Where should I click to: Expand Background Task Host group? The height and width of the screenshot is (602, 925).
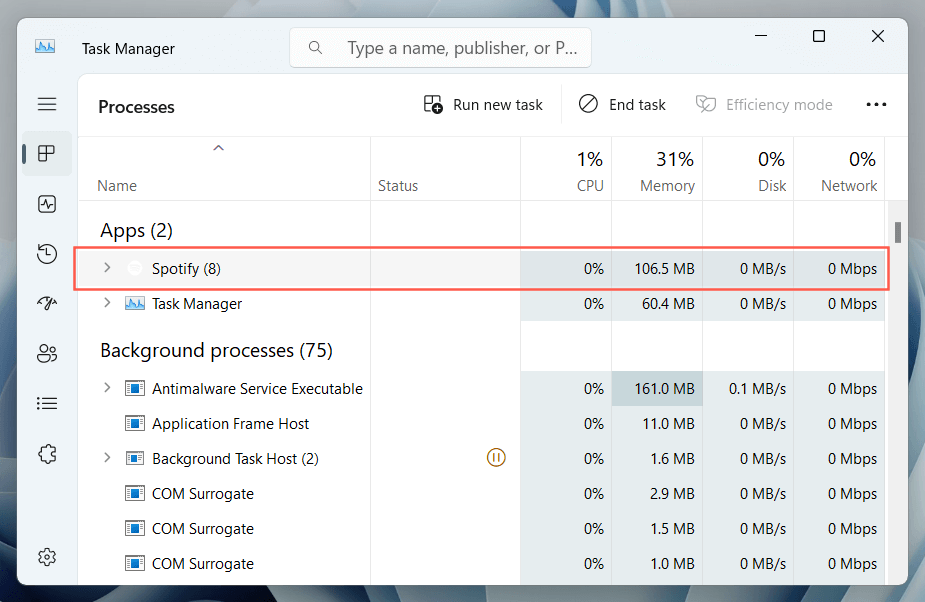pos(107,458)
